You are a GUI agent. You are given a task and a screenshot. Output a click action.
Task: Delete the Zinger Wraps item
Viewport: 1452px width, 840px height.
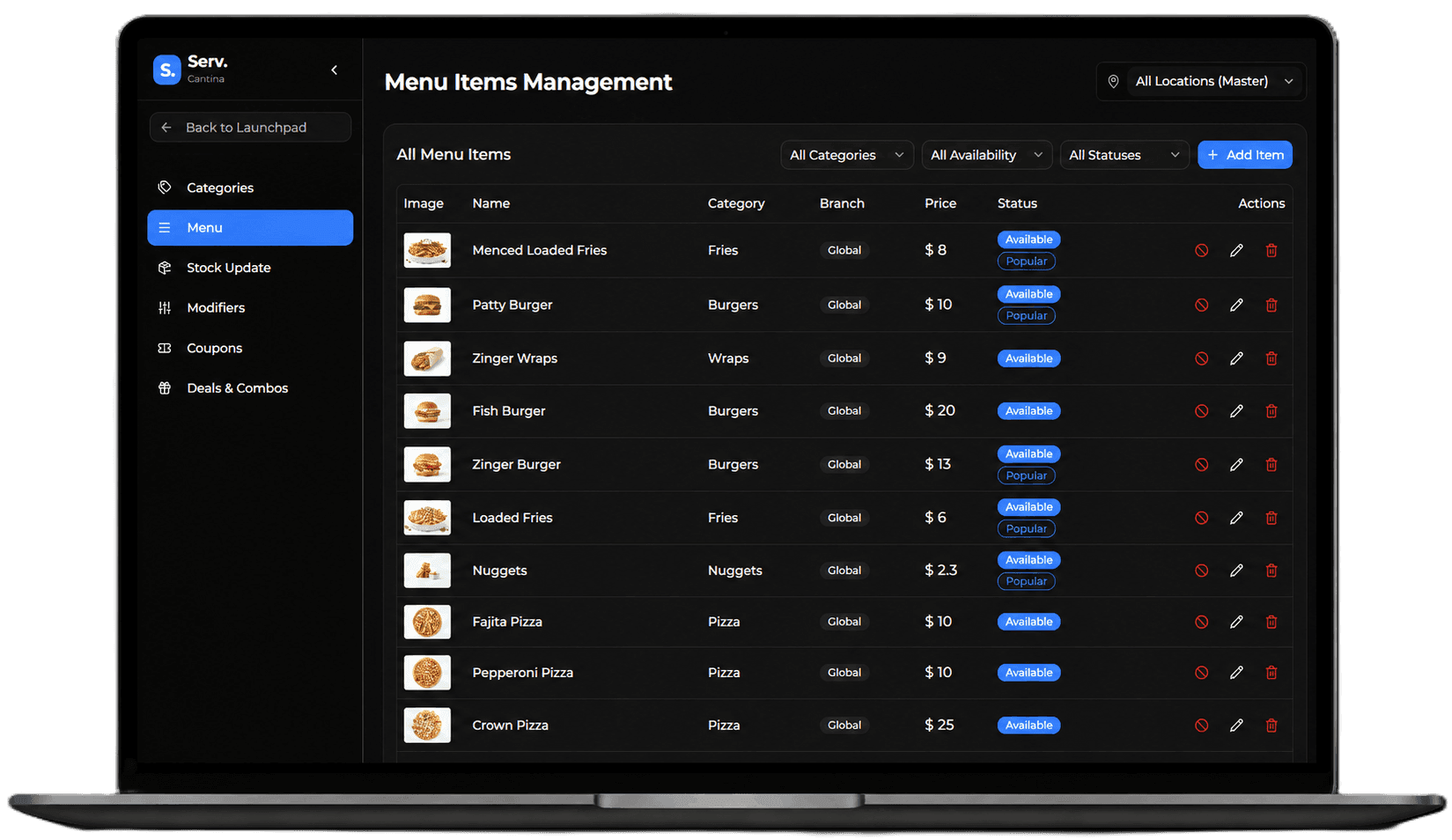click(x=1271, y=358)
